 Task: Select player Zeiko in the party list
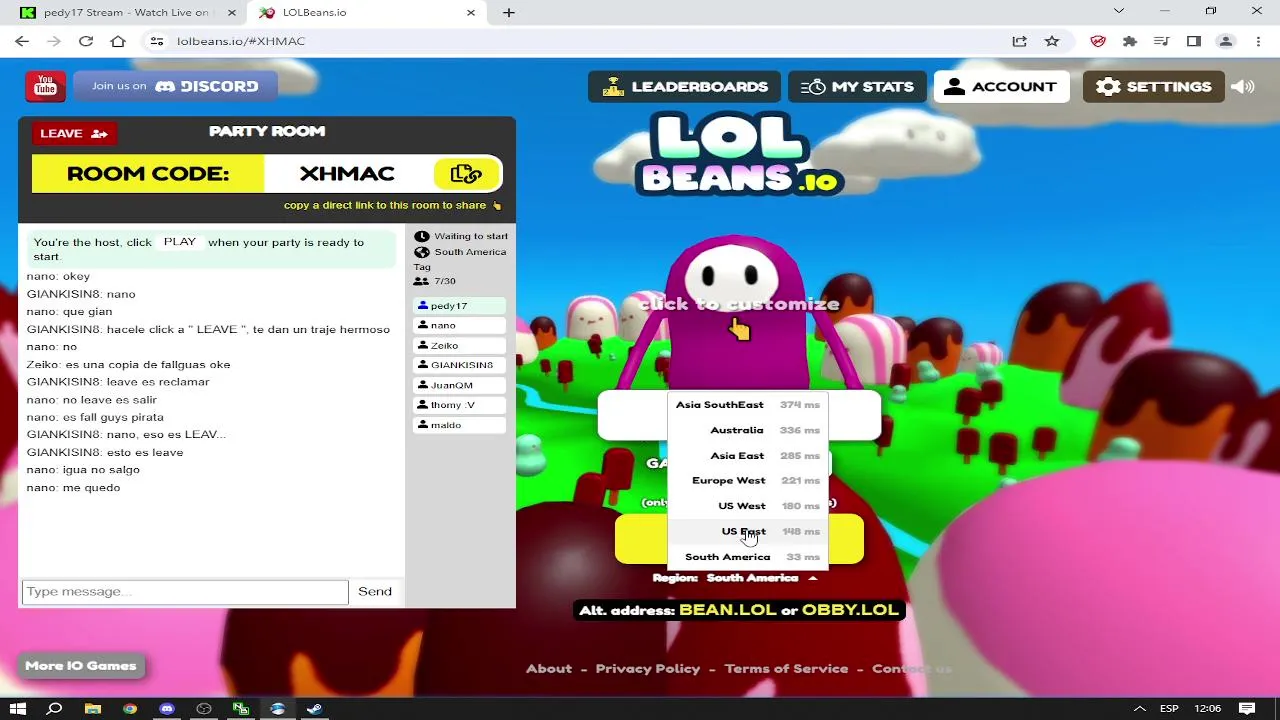pos(459,346)
